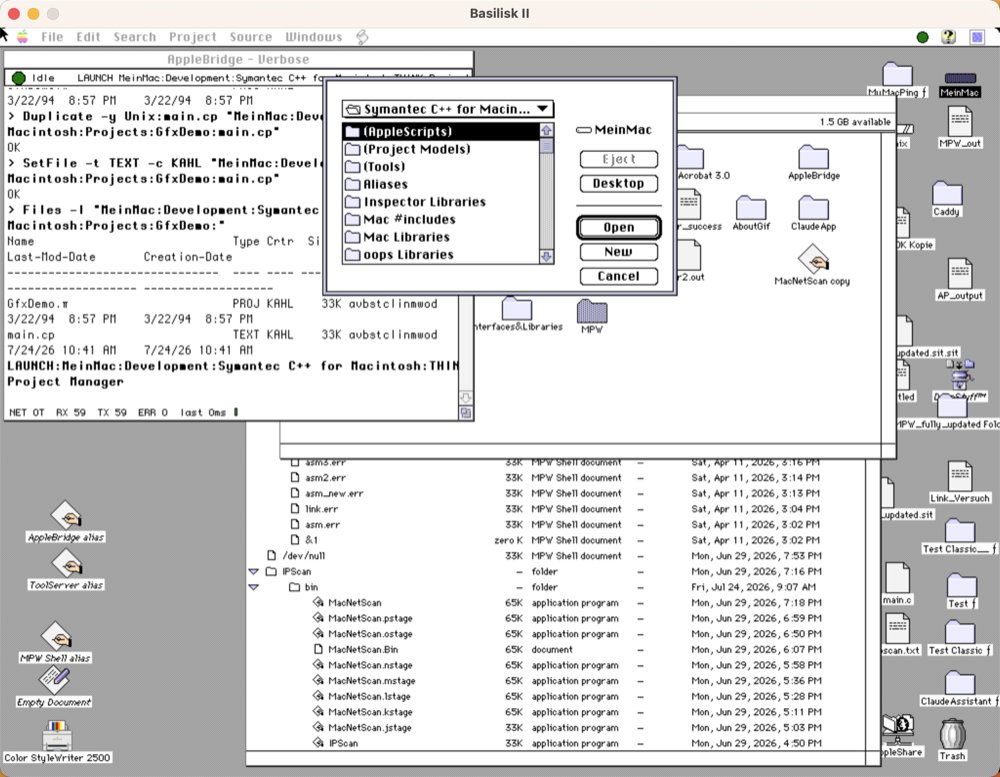This screenshot has height=777, width=1000.
Task: Click the file list scroll down arrow
Action: click(x=547, y=256)
